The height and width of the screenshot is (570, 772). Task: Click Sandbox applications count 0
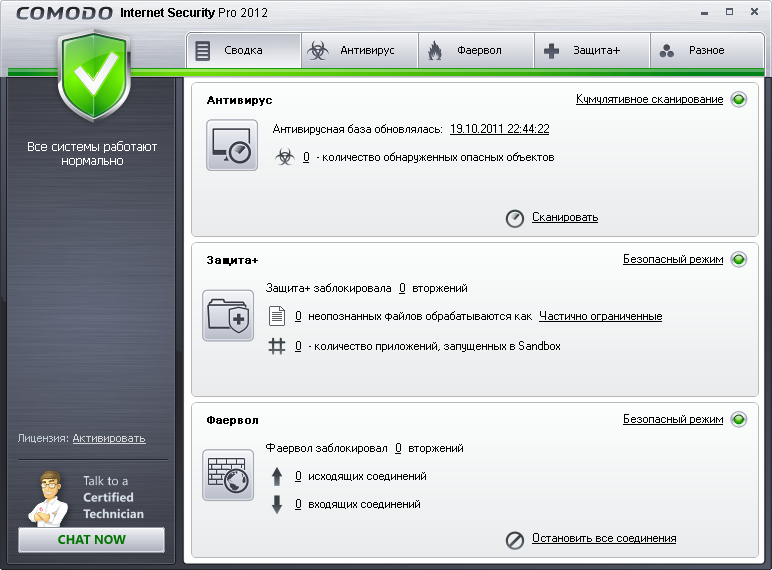tap(298, 346)
